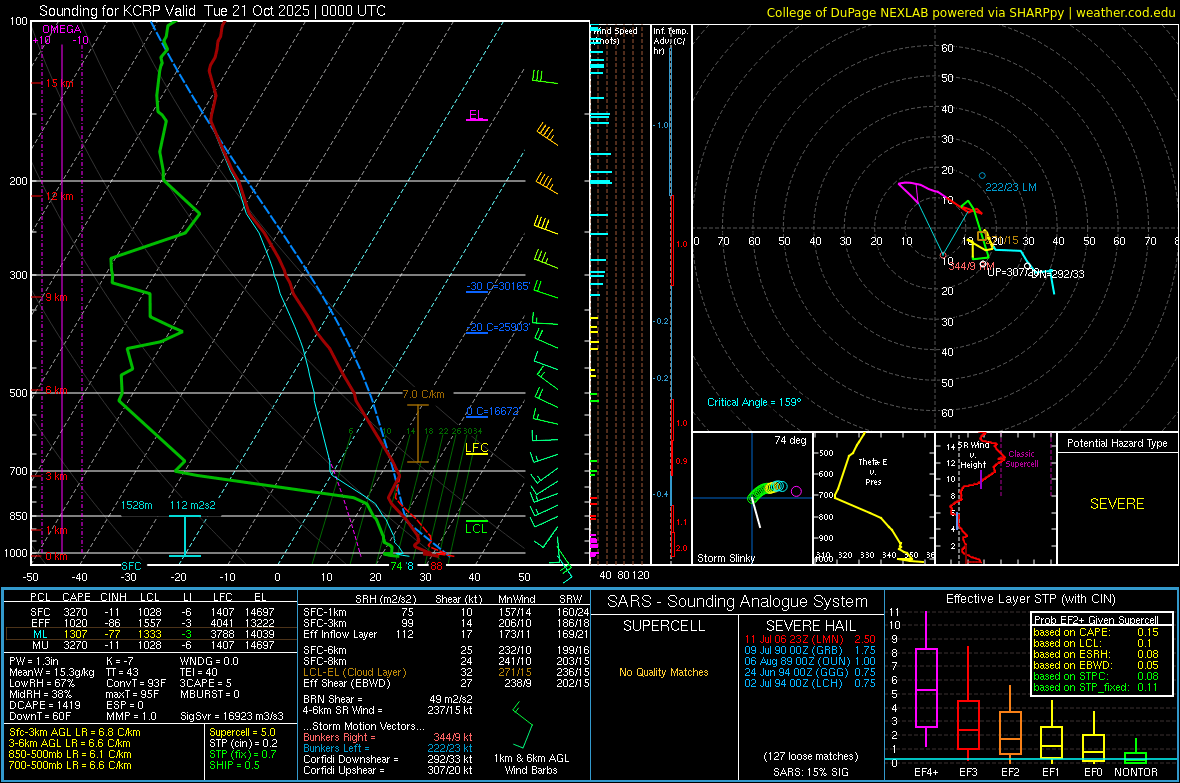Click the "(127 loose matches)" text

pos(810,756)
